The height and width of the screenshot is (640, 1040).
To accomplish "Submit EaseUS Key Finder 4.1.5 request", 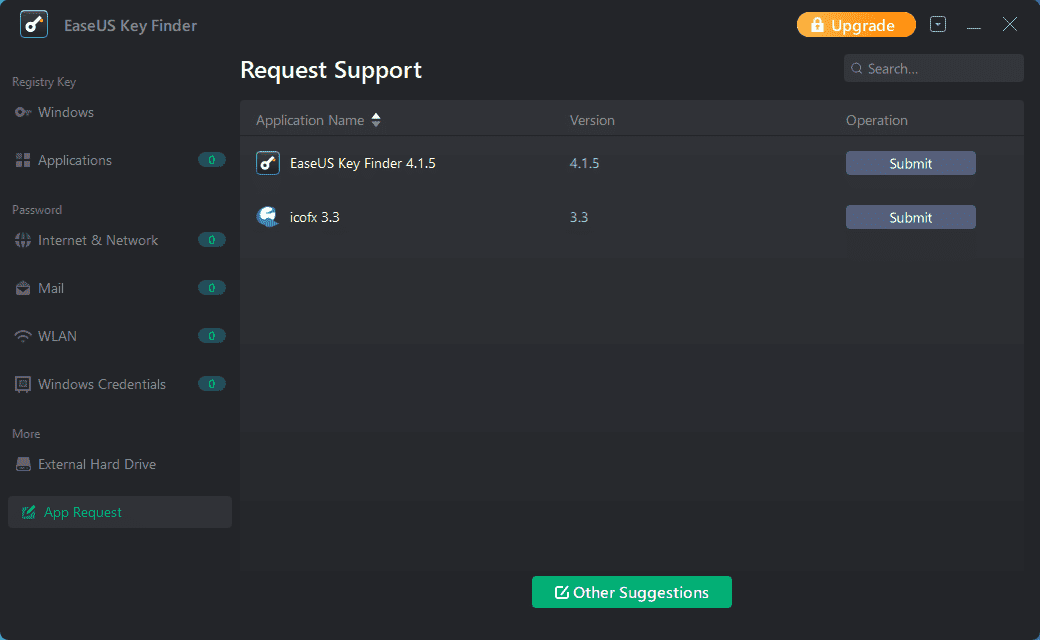I will 911,163.
